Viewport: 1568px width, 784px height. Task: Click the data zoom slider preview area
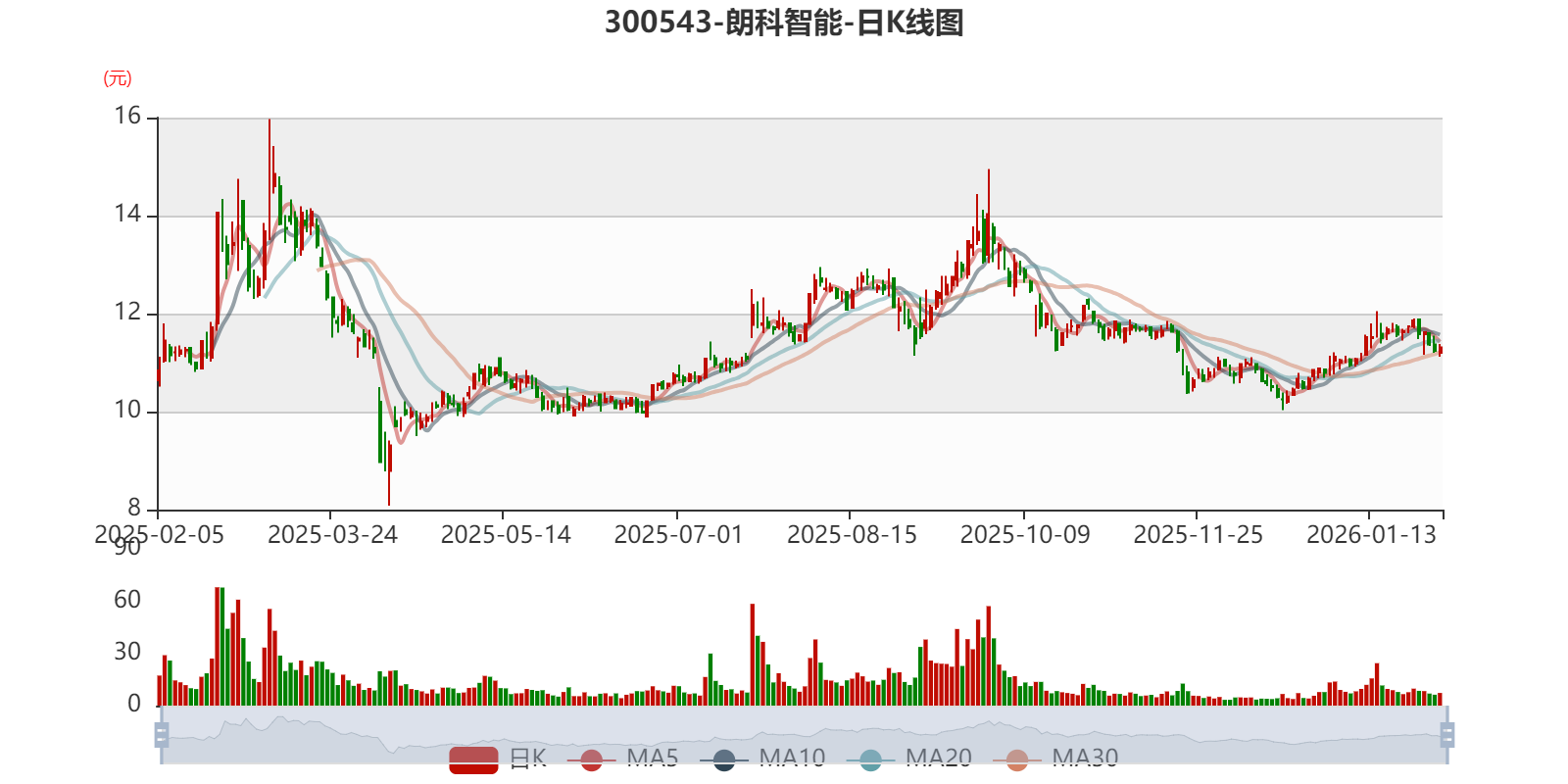point(804,735)
